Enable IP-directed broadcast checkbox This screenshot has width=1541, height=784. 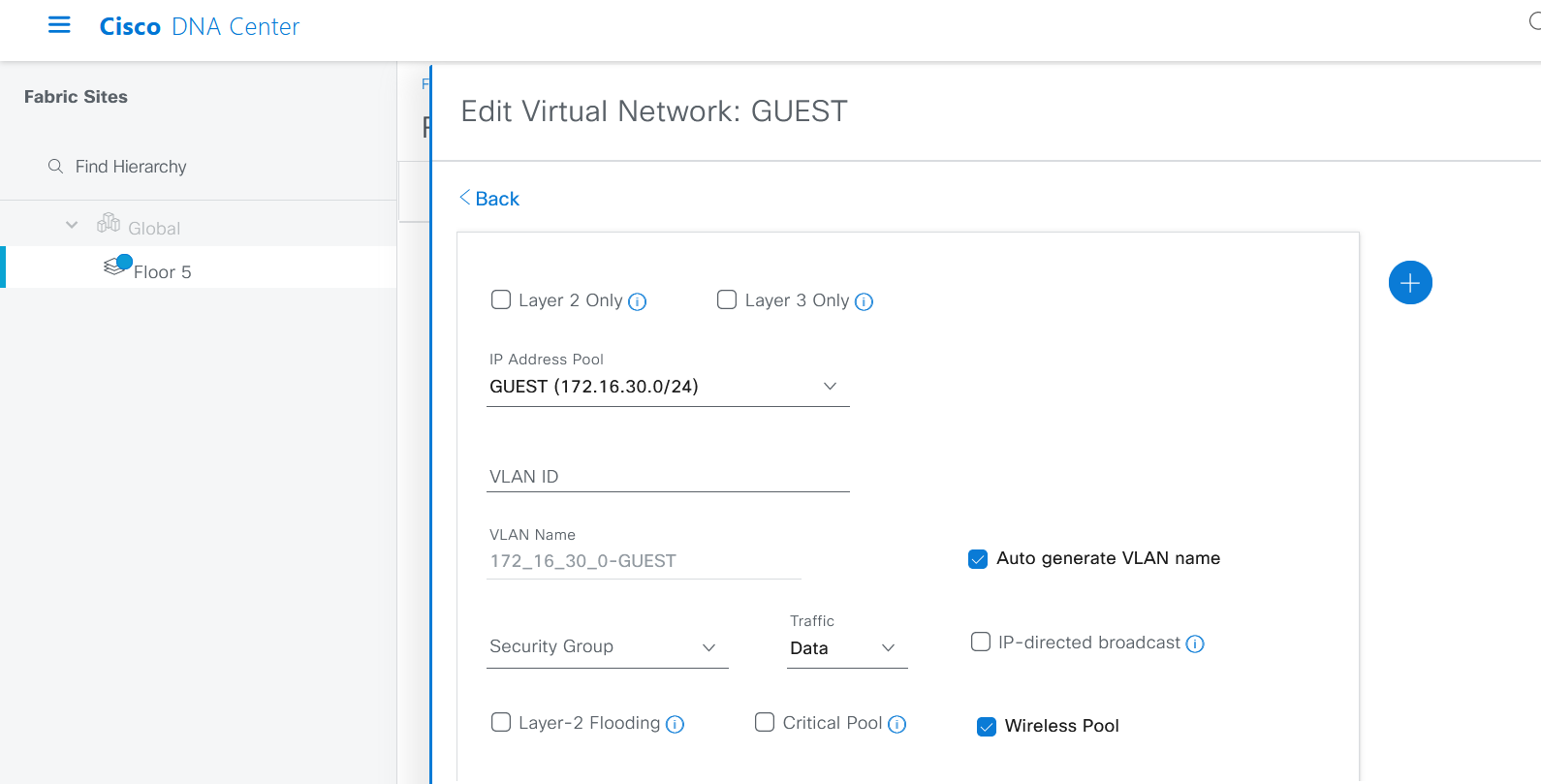[x=981, y=642]
